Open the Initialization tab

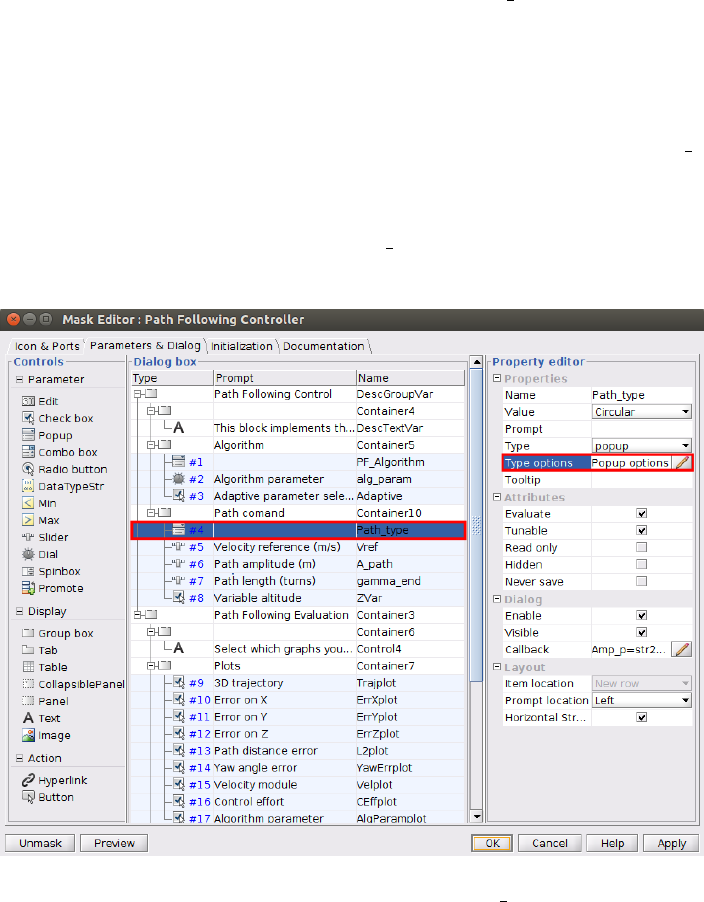pos(242,346)
